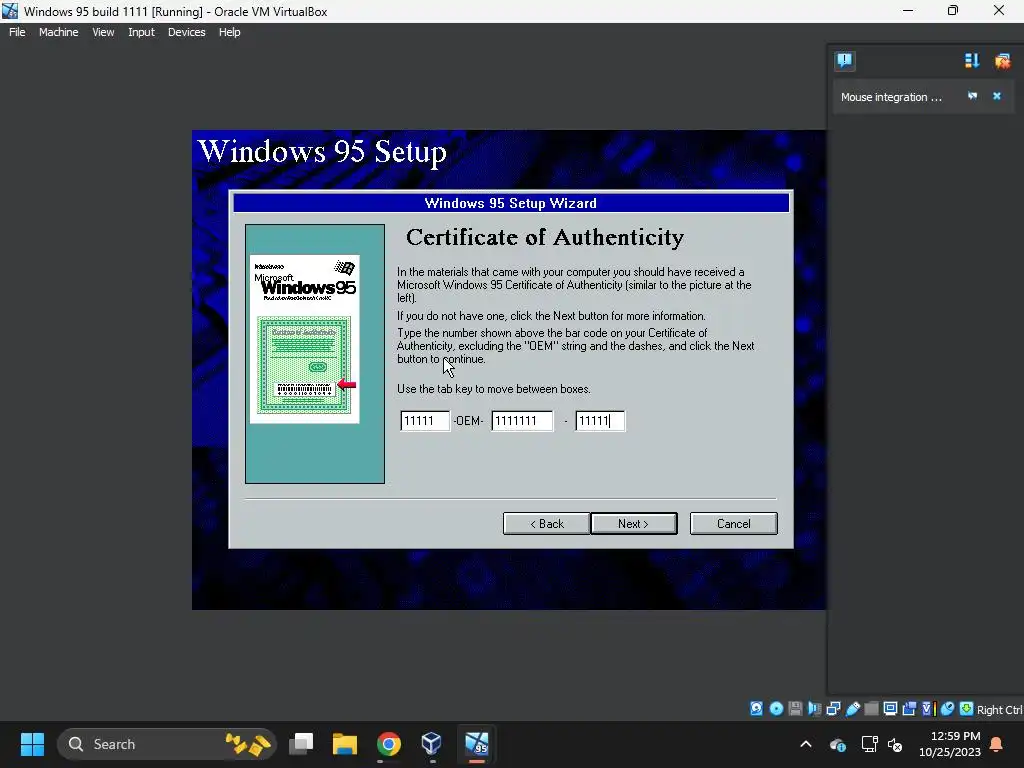The width and height of the screenshot is (1024, 768).
Task: Open the Help menu
Action: [x=229, y=32]
